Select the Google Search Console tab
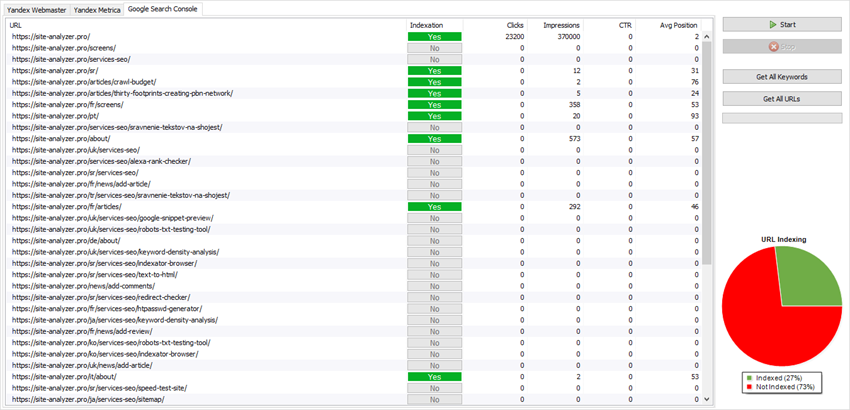The image size is (850, 410). 163,9
